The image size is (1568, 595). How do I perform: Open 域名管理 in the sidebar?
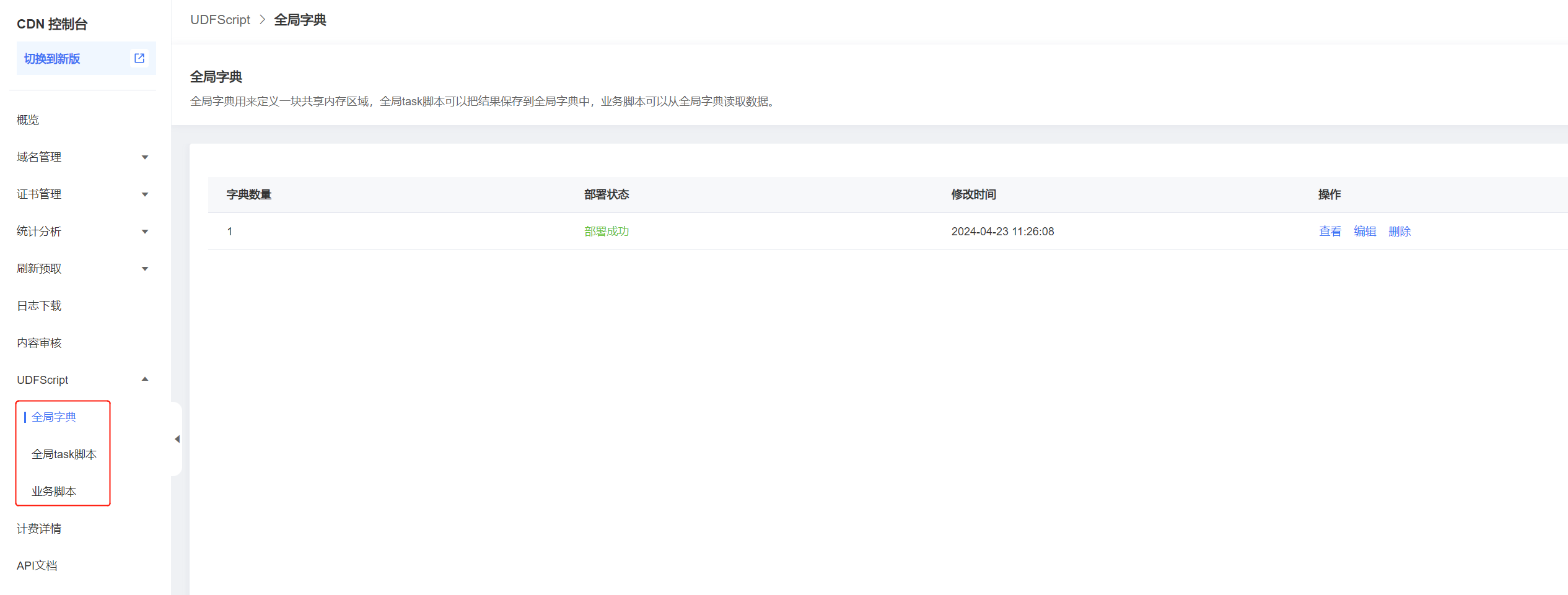[39, 157]
